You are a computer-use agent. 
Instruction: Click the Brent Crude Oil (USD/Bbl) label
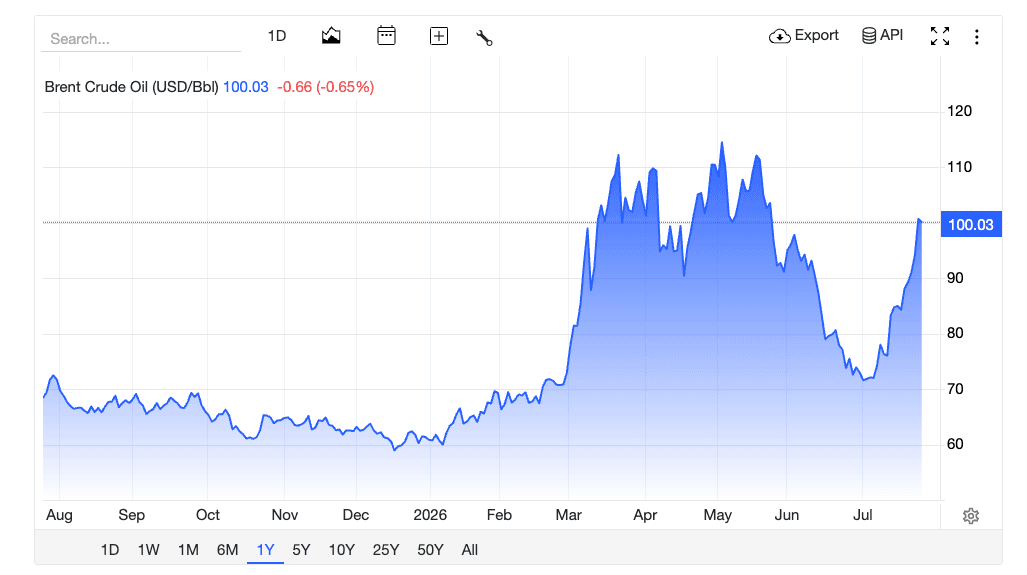tap(131, 87)
